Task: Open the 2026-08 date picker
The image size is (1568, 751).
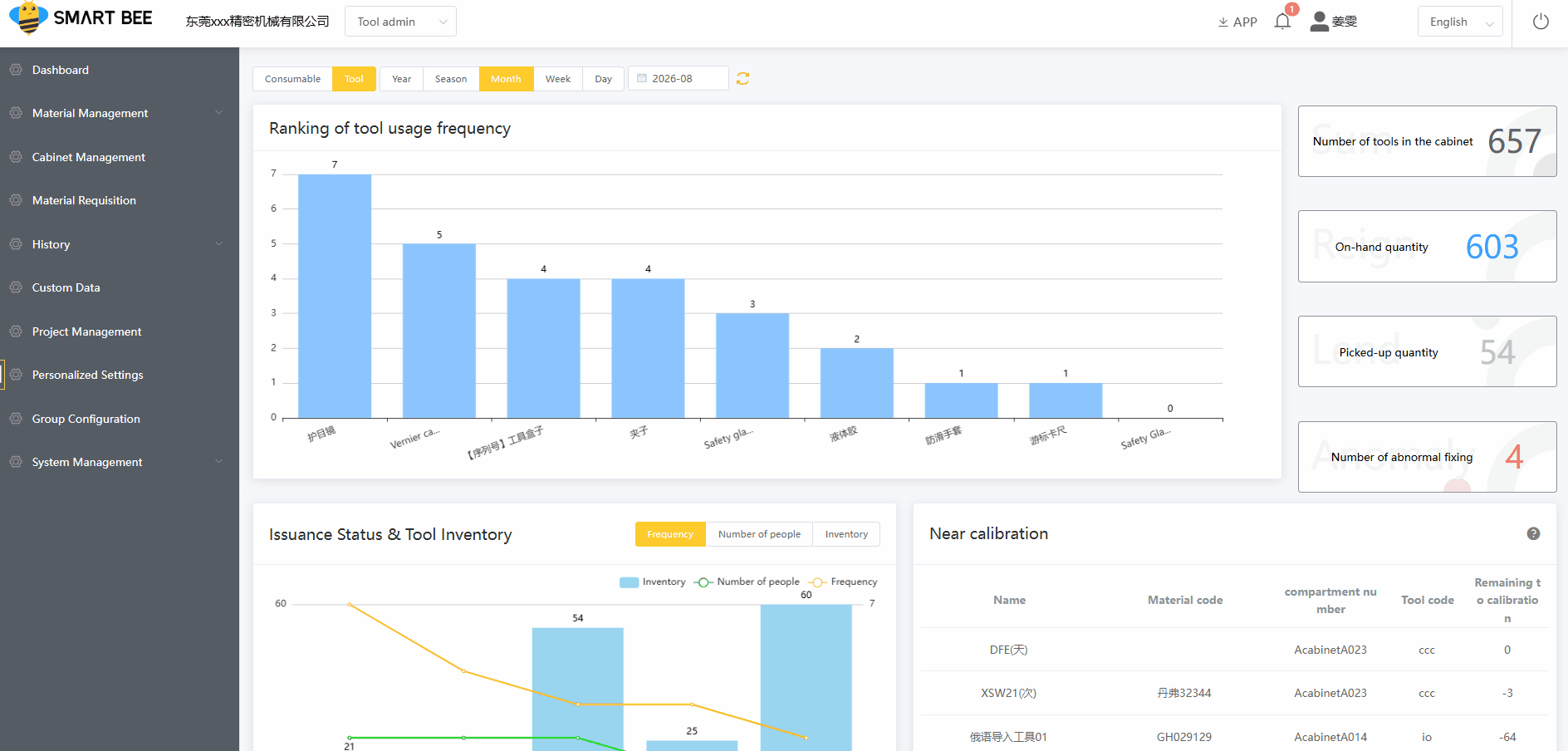Action: coord(679,78)
